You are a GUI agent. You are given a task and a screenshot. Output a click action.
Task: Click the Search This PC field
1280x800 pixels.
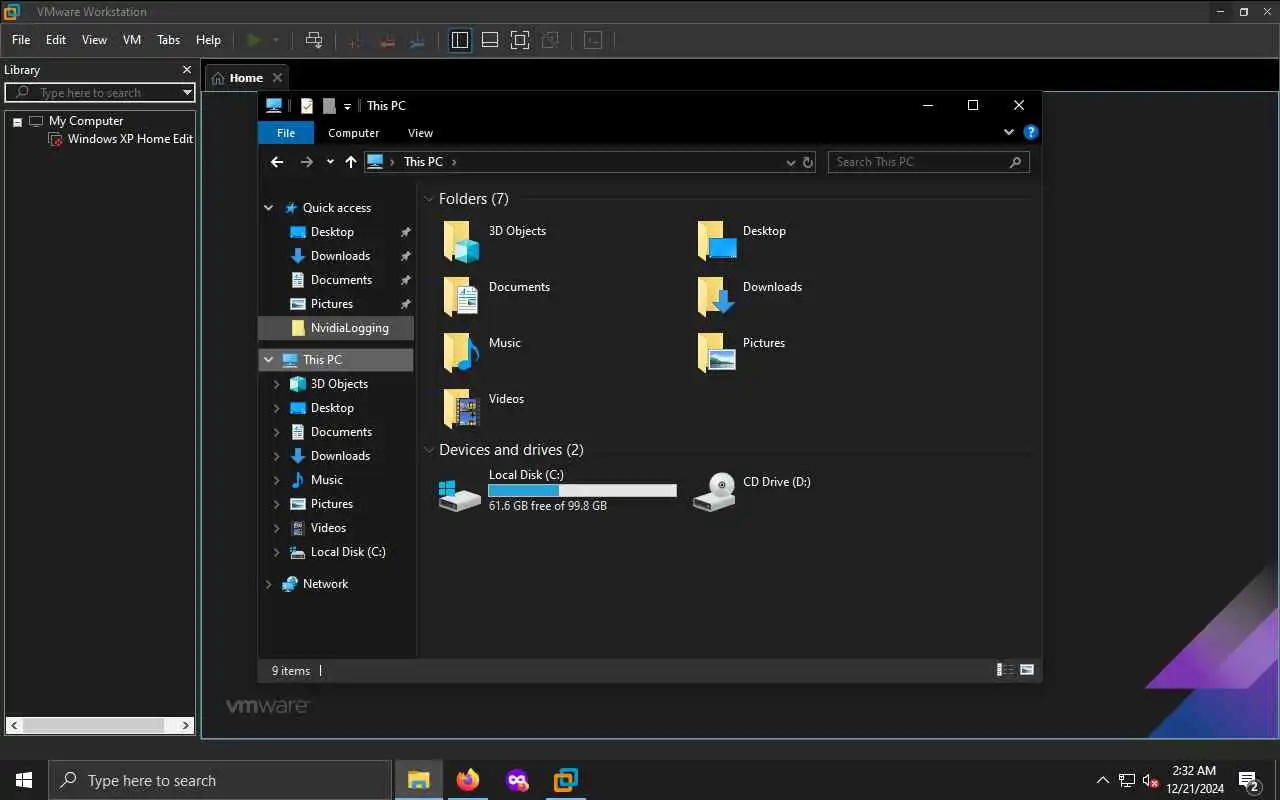[928, 162]
